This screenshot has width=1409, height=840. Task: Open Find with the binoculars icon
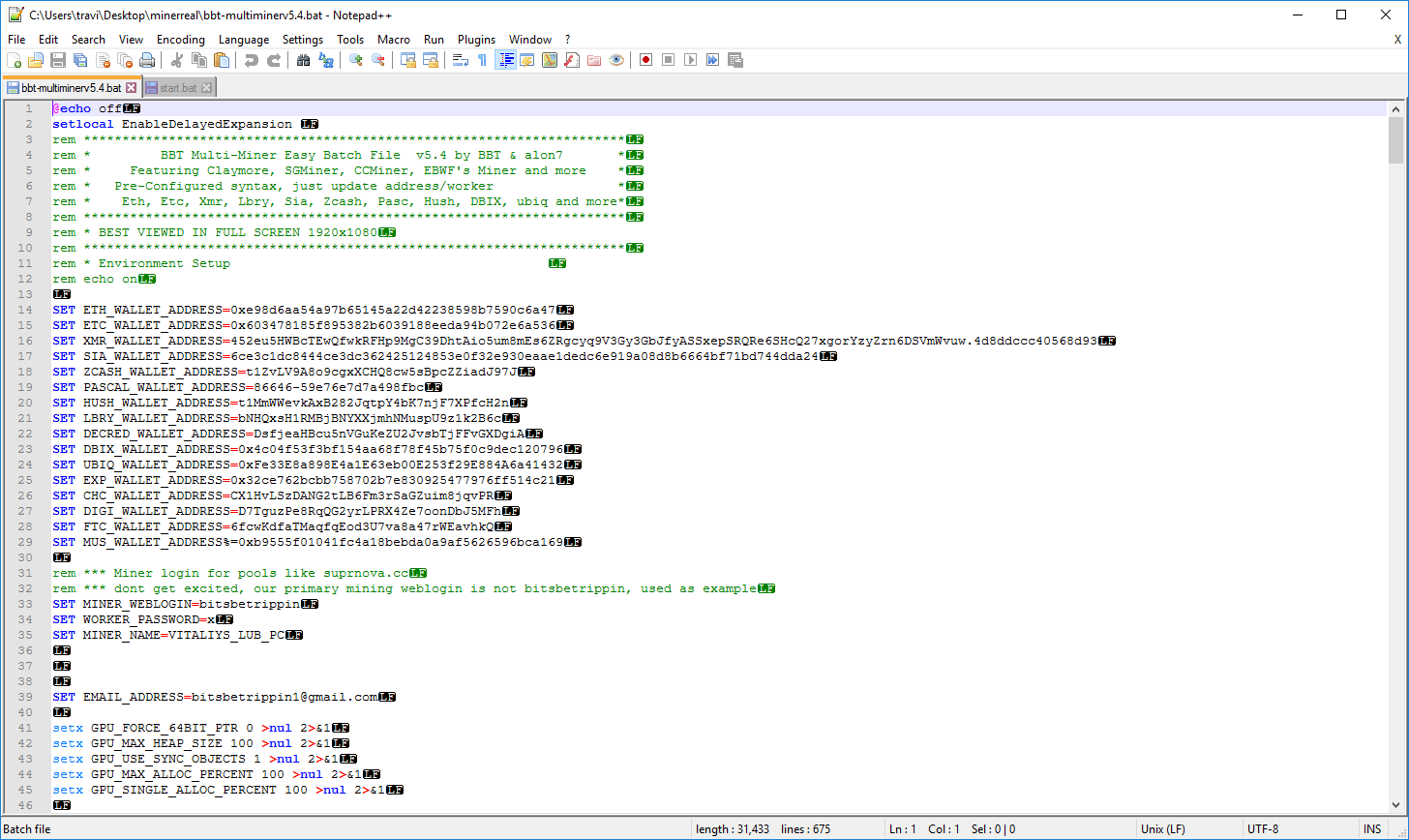(303, 60)
